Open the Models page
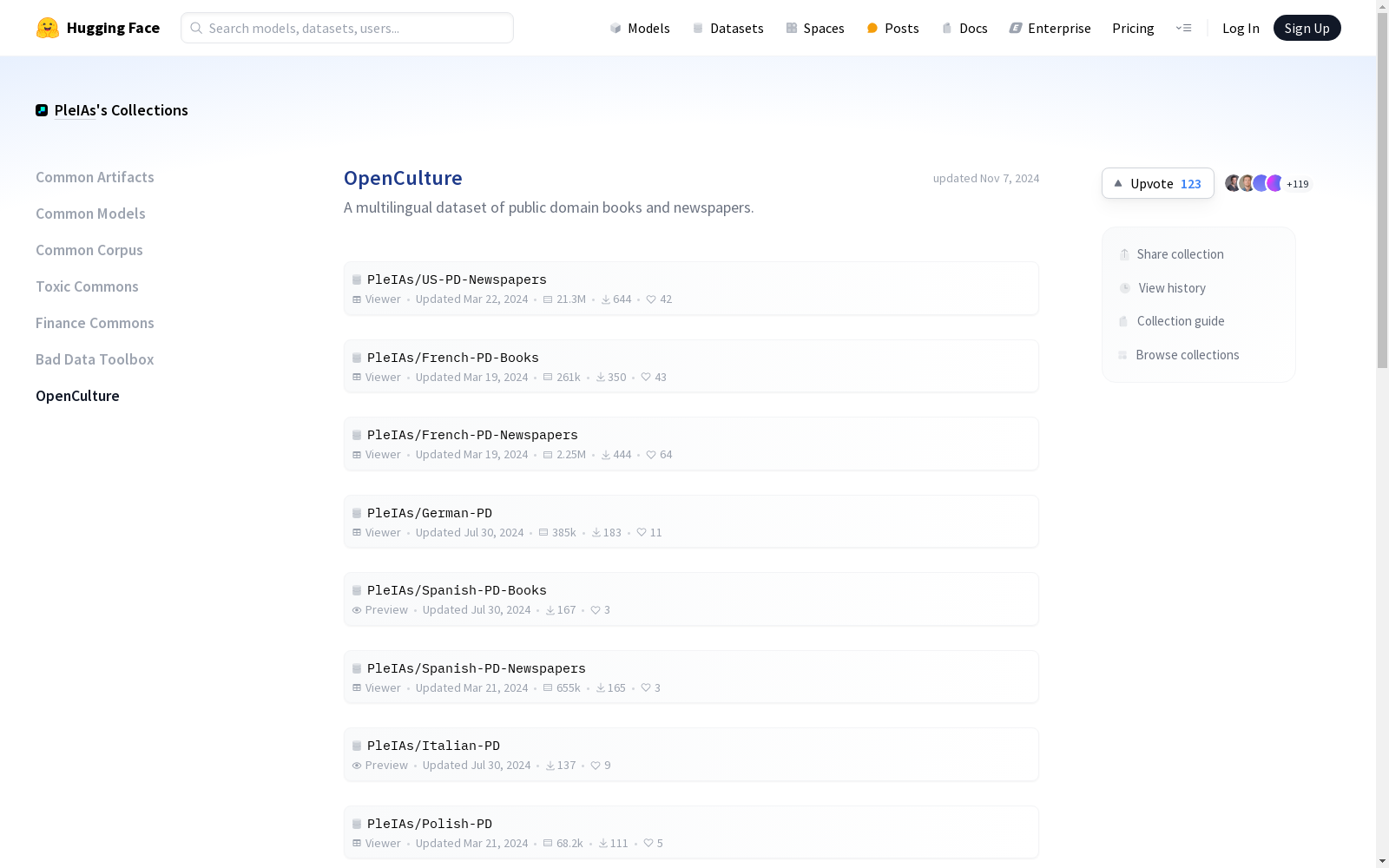1389x868 pixels. tap(640, 28)
